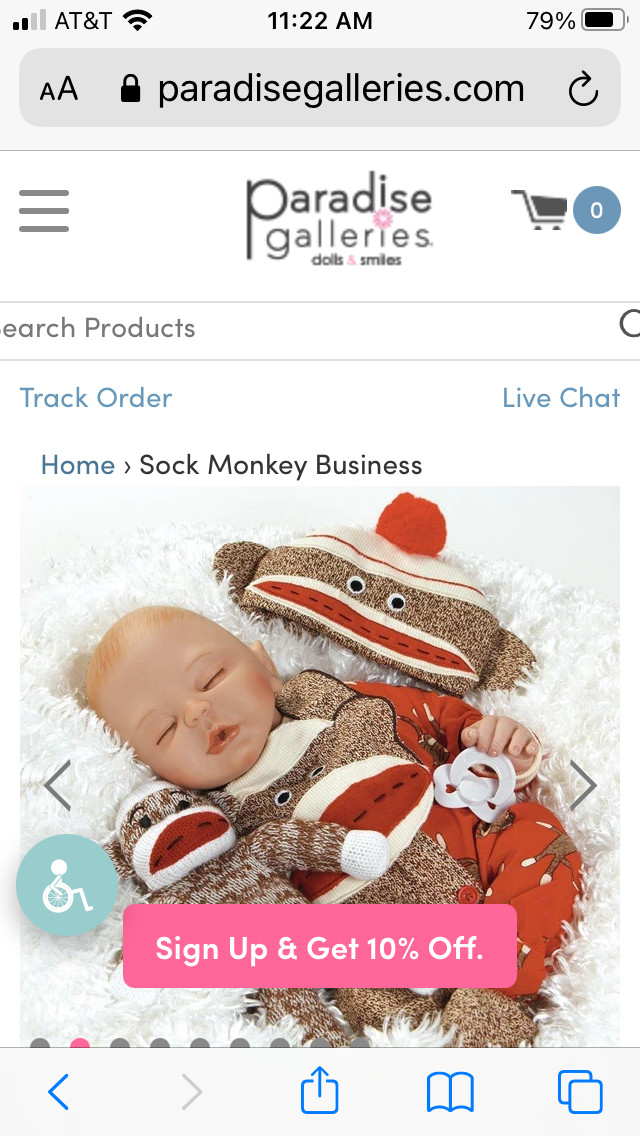This screenshot has height=1136, width=640.
Task: Reload the page with refresh icon
Action: click(x=583, y=90)
